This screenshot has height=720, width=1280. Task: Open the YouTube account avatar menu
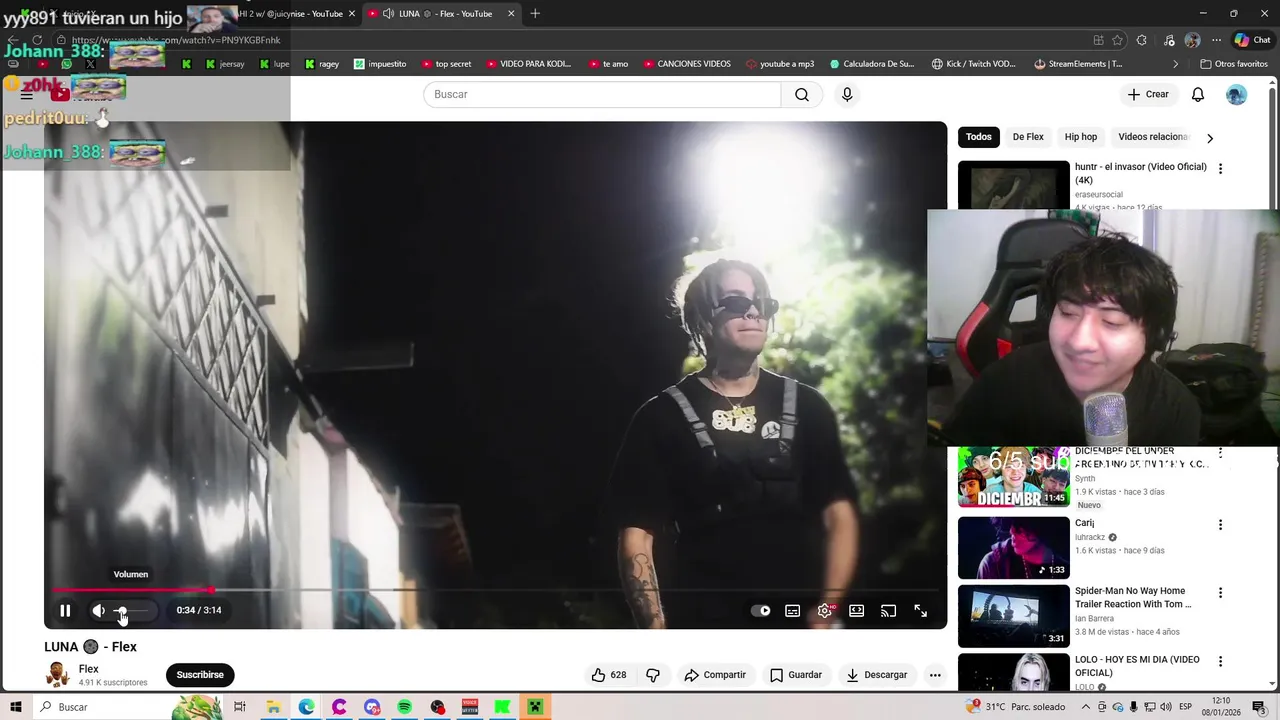[x=1237, y=94]
